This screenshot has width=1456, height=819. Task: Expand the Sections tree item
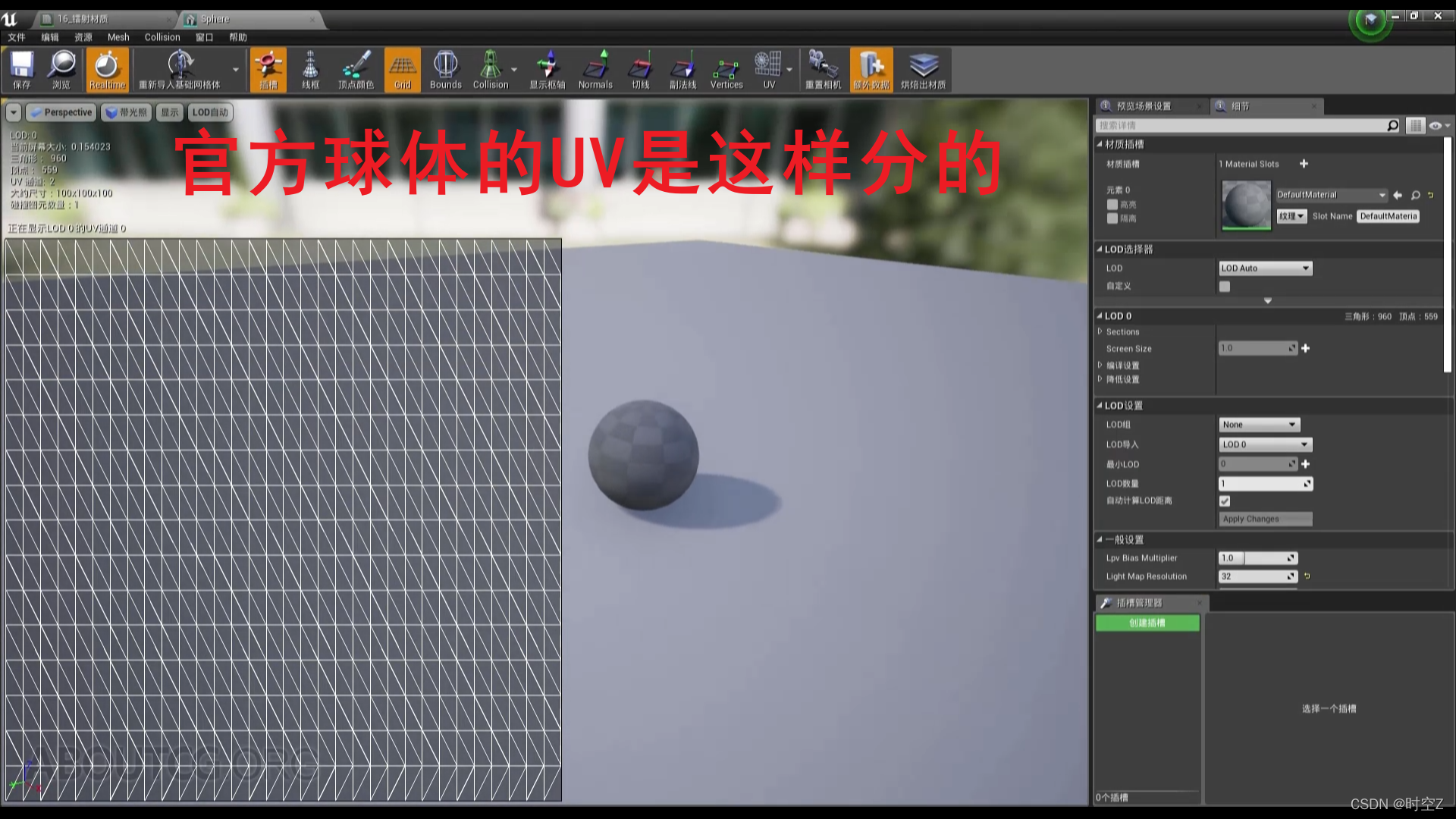(x=1100, y=331)
